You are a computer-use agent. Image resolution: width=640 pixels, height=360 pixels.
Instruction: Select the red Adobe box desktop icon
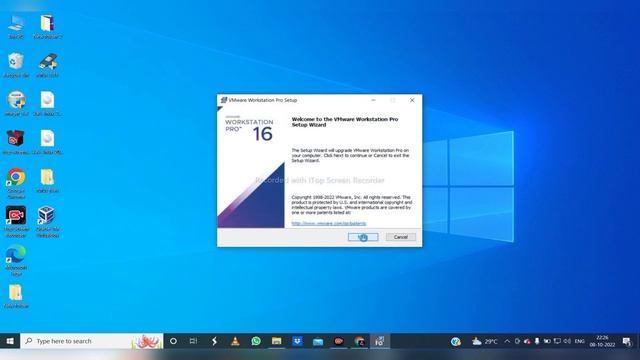click(16, 142)
